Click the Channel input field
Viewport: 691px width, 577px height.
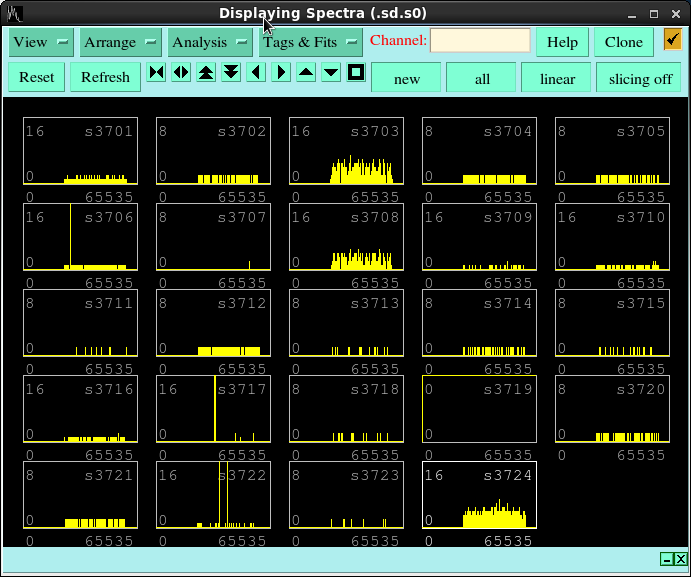point(480,41)
